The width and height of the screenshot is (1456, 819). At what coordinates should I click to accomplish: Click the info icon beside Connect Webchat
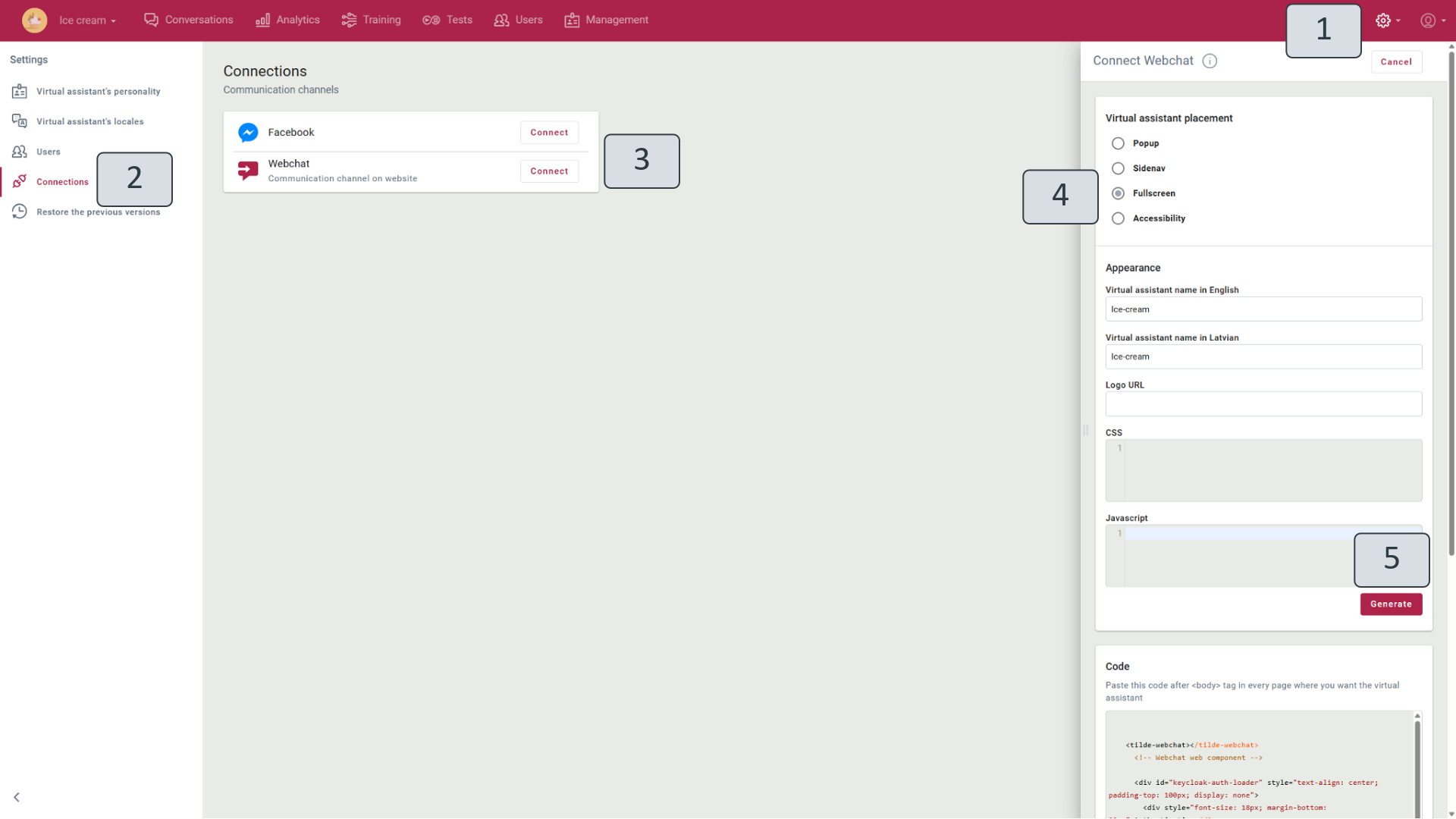pyautogui.click(x=1210, y=61)
